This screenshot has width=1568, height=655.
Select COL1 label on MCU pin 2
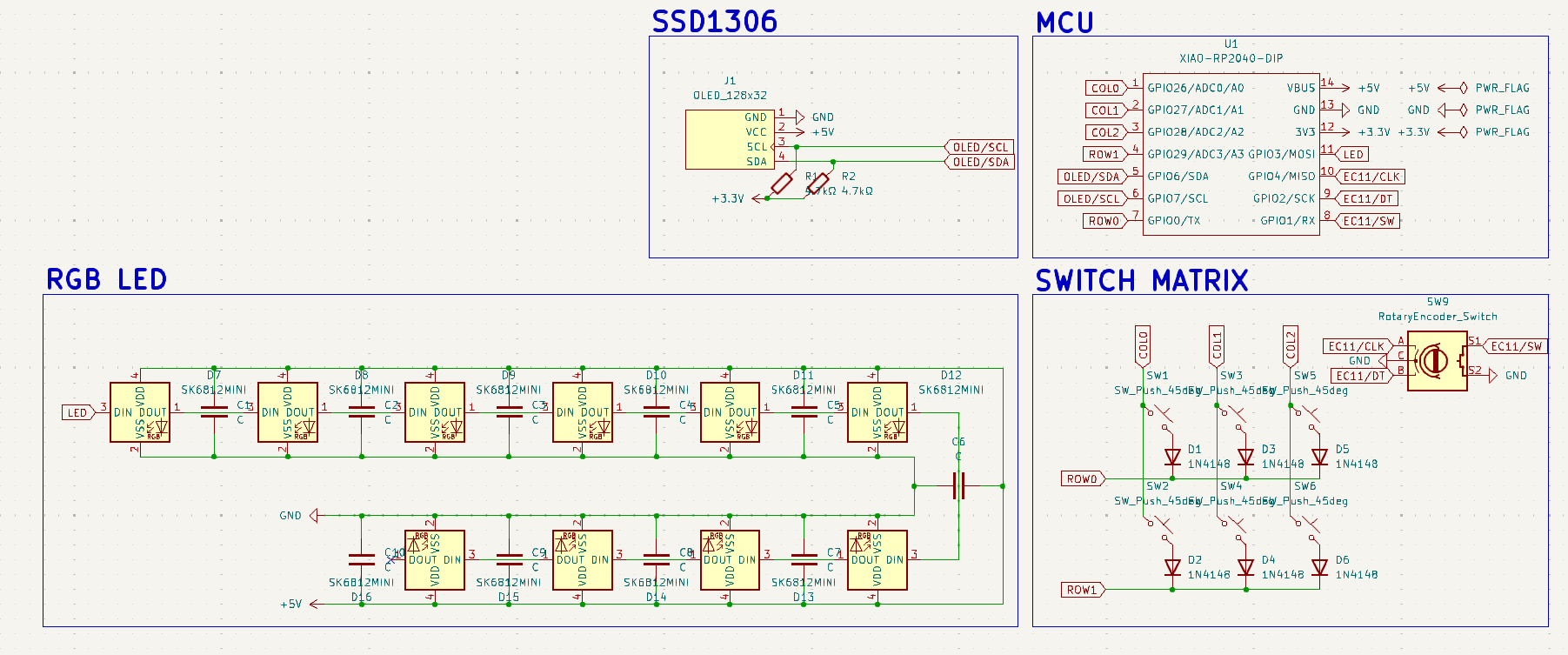[1105, 110]
